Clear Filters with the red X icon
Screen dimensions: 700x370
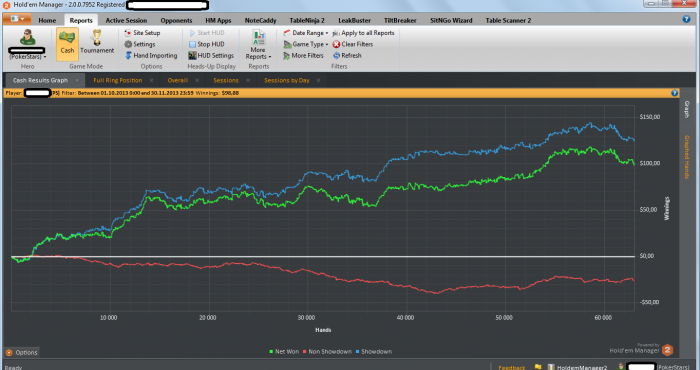pos(353,44)
